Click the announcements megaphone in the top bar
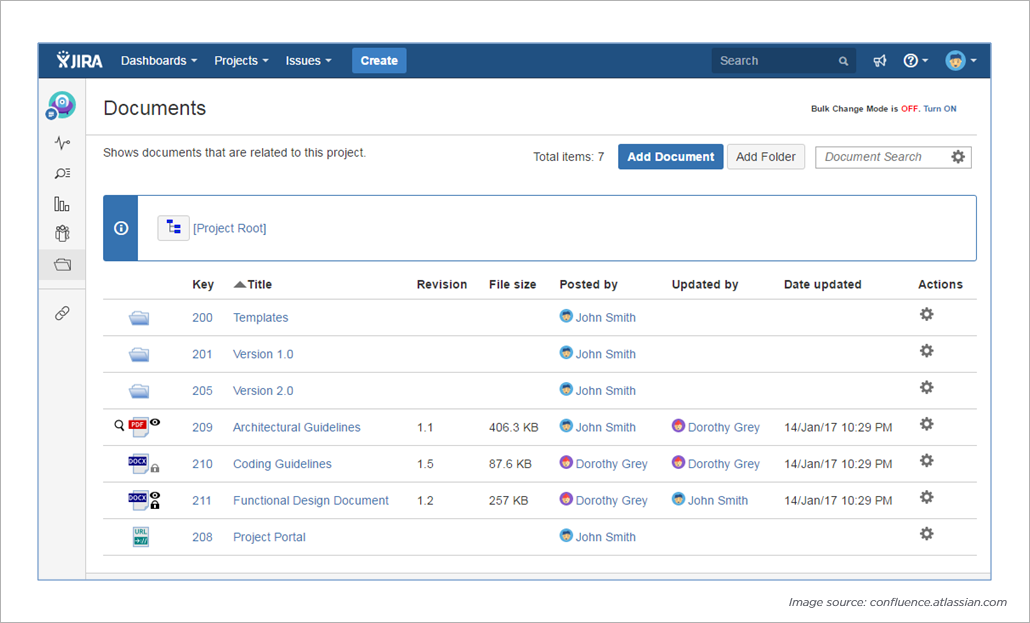 [x=879, y=60]
